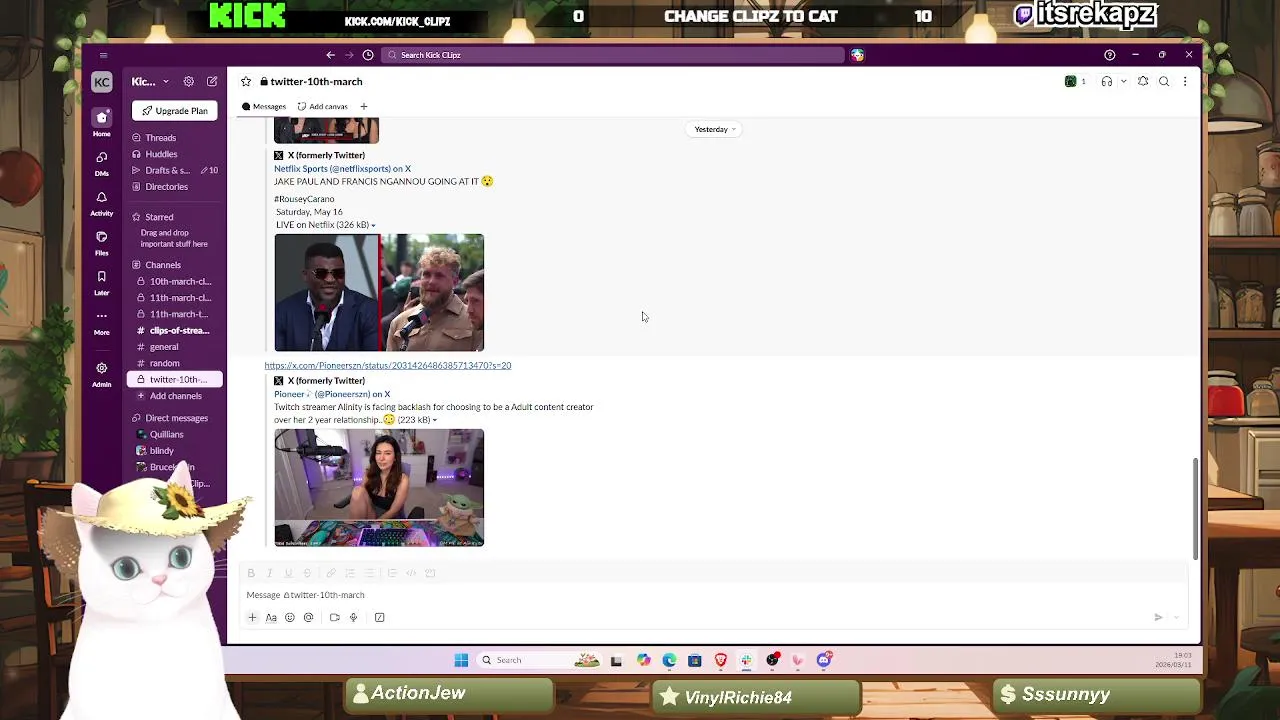Toggle code formatting in composer
This screenshot has height=720, width=1280.
click(x=411, y=573)
